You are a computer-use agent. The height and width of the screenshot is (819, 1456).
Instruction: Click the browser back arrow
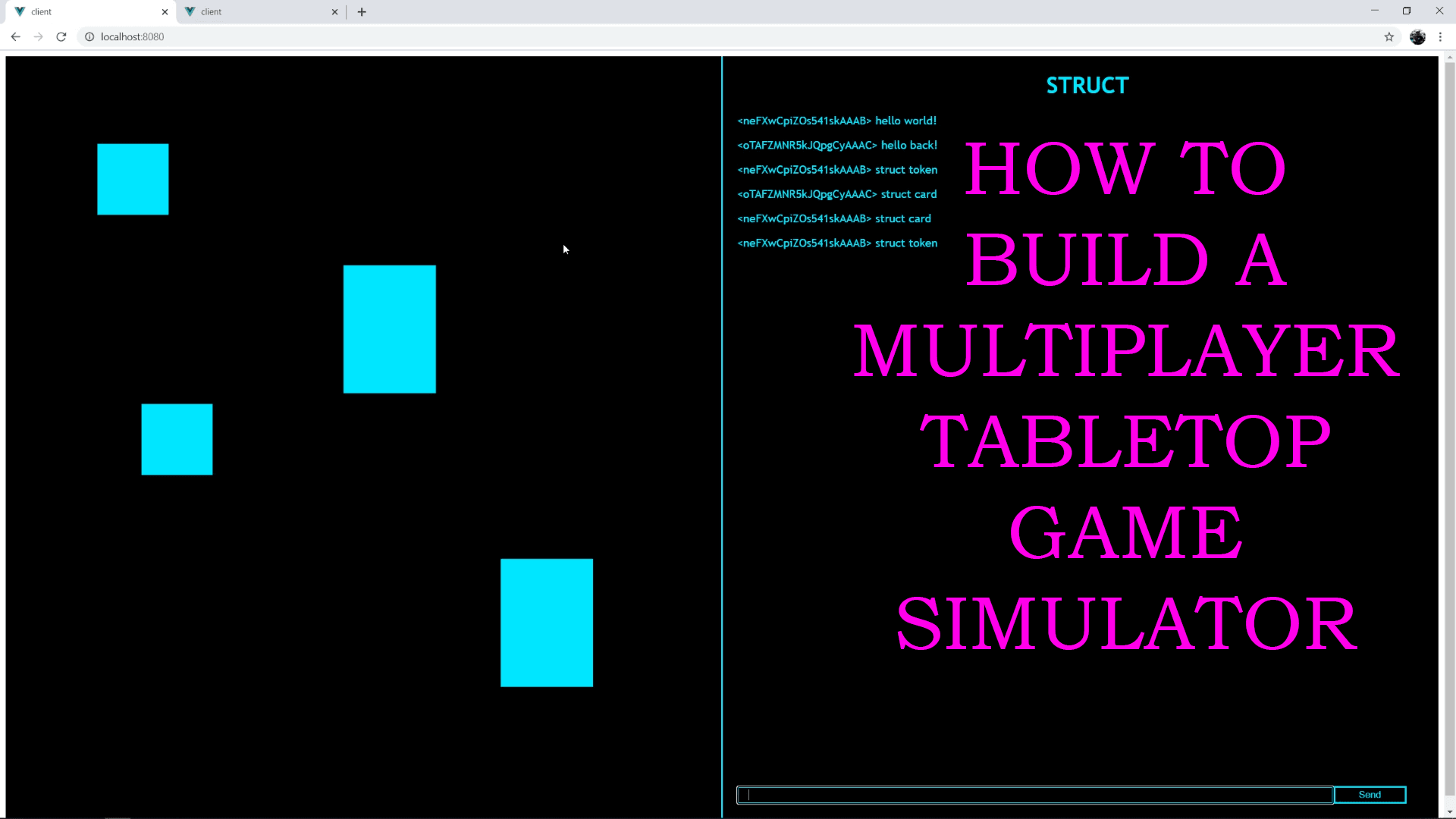(15, 36)
